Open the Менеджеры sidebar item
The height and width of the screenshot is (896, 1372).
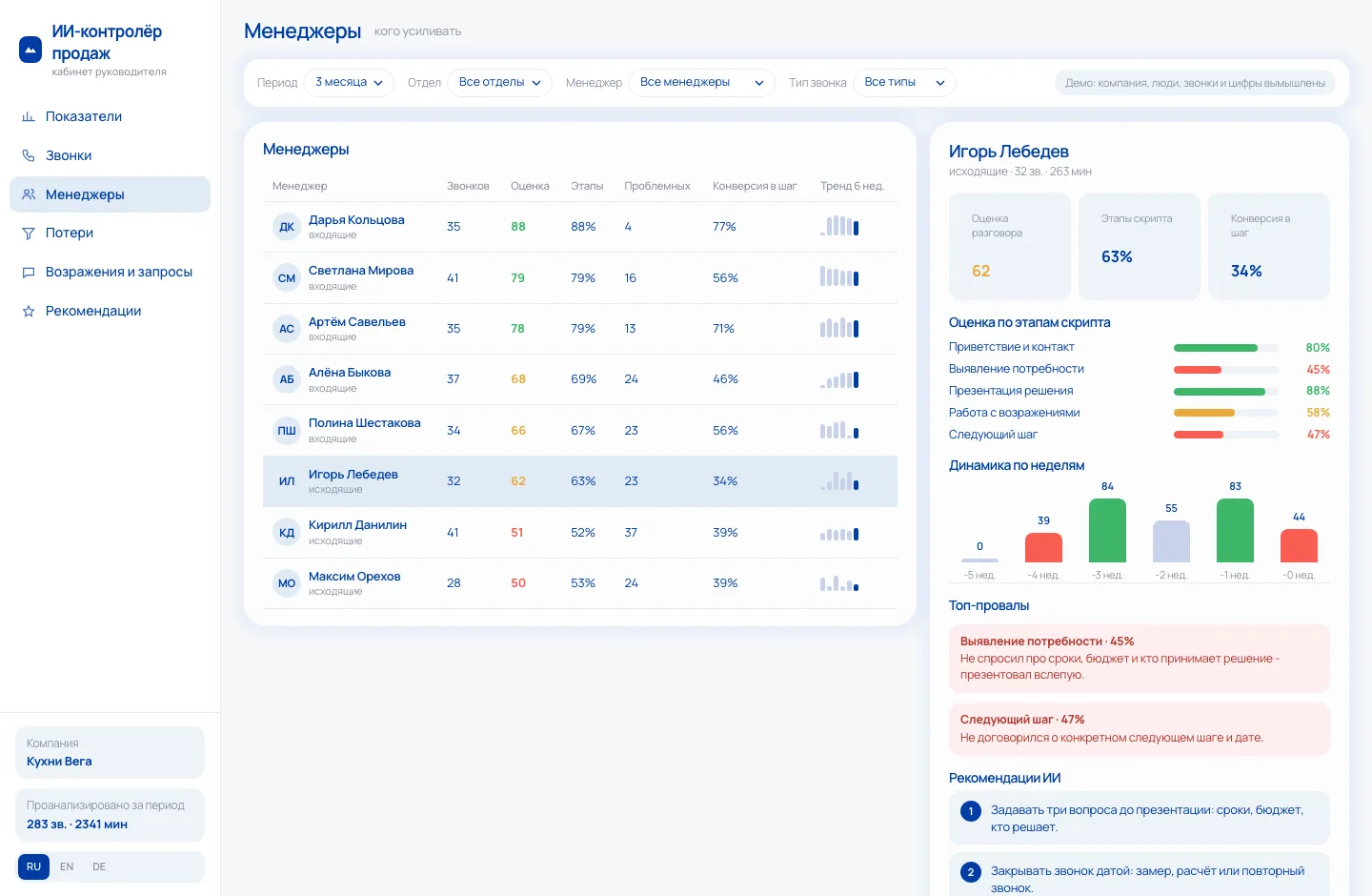click(x=110, y=194)
